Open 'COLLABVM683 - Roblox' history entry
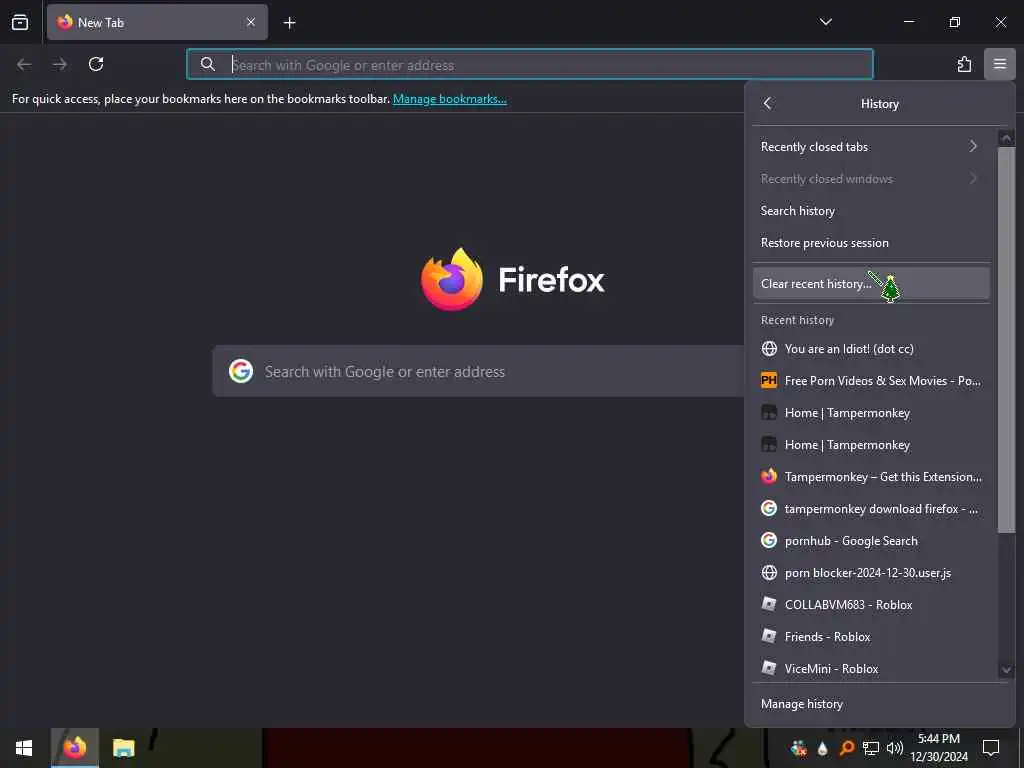 tap(871, 605)
